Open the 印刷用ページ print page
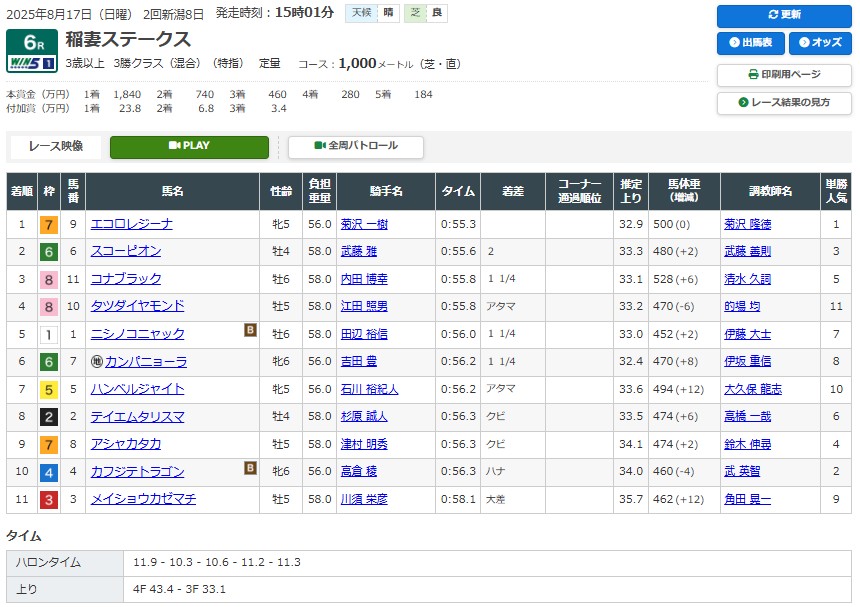This screenshot has height=607, width=860. click(783, 75)
